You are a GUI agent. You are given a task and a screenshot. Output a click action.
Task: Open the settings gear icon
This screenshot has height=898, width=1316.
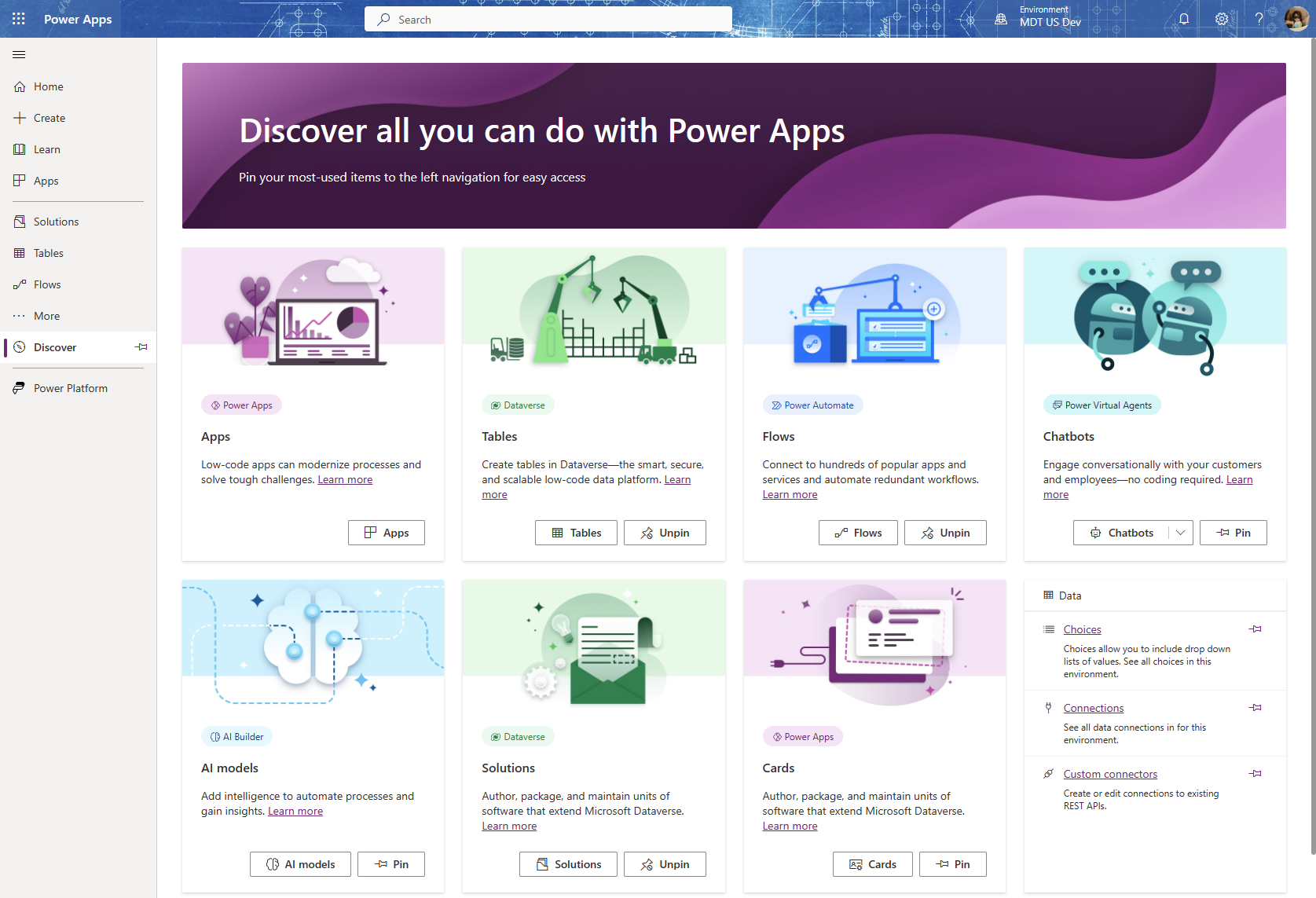1222,19
